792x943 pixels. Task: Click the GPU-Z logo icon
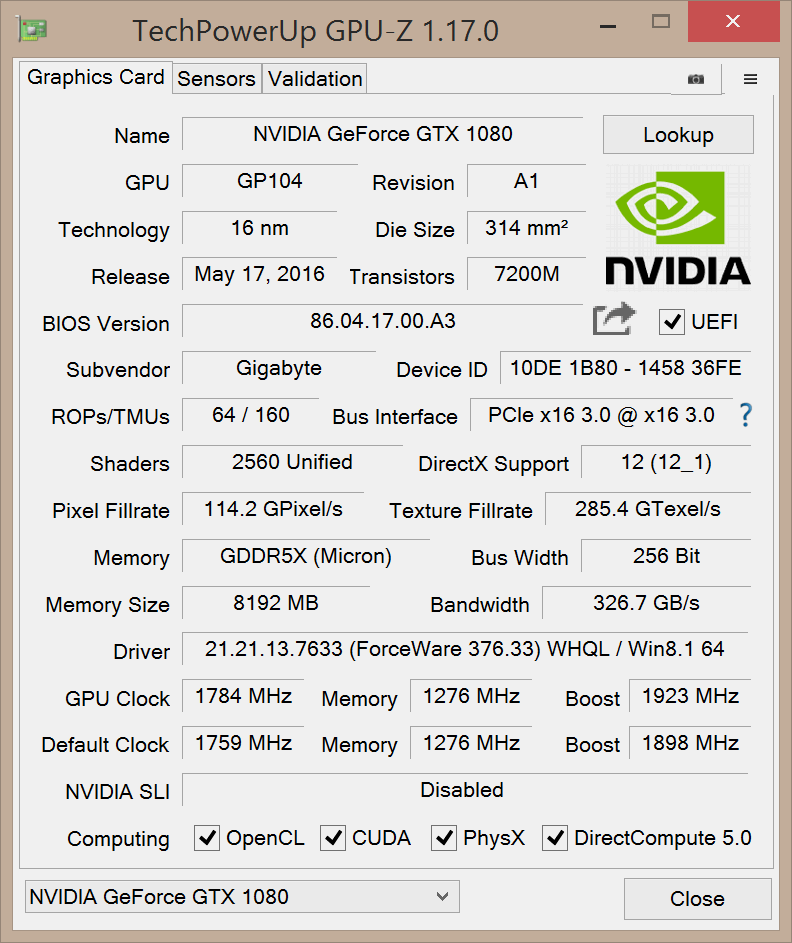tap(31, 30)
